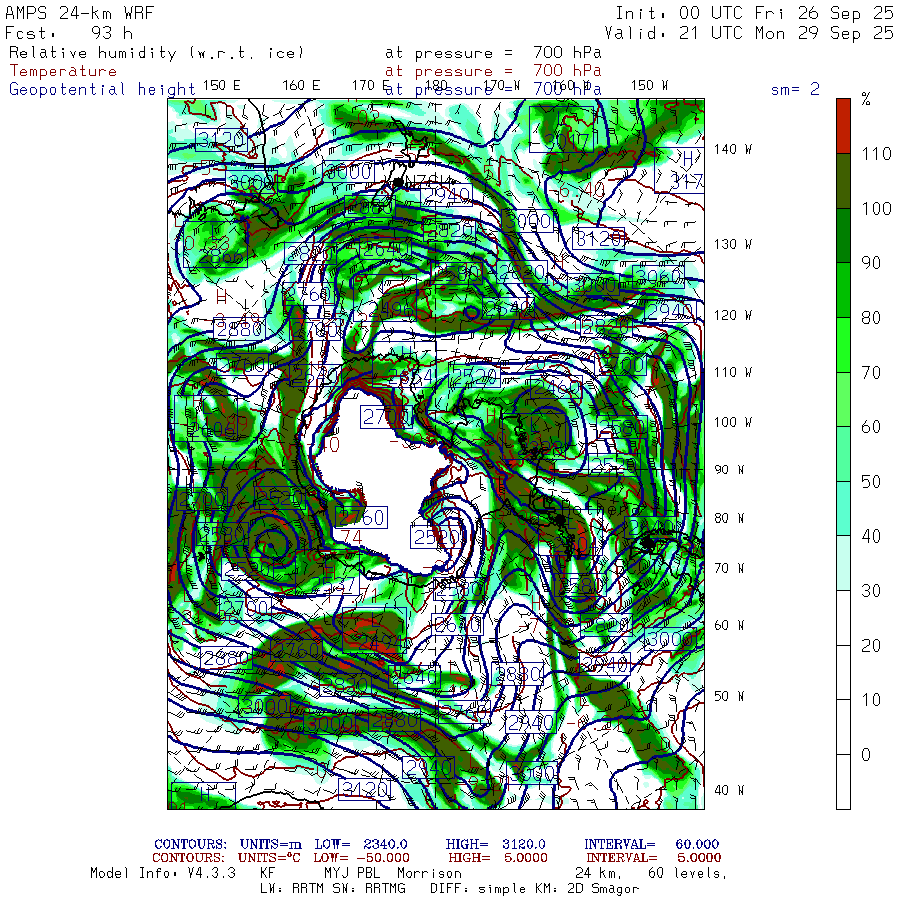900x900 pixels.
Task: Click the 'Fcst: 93 h' forecast hour text
Action: click(x=69, y=33)
